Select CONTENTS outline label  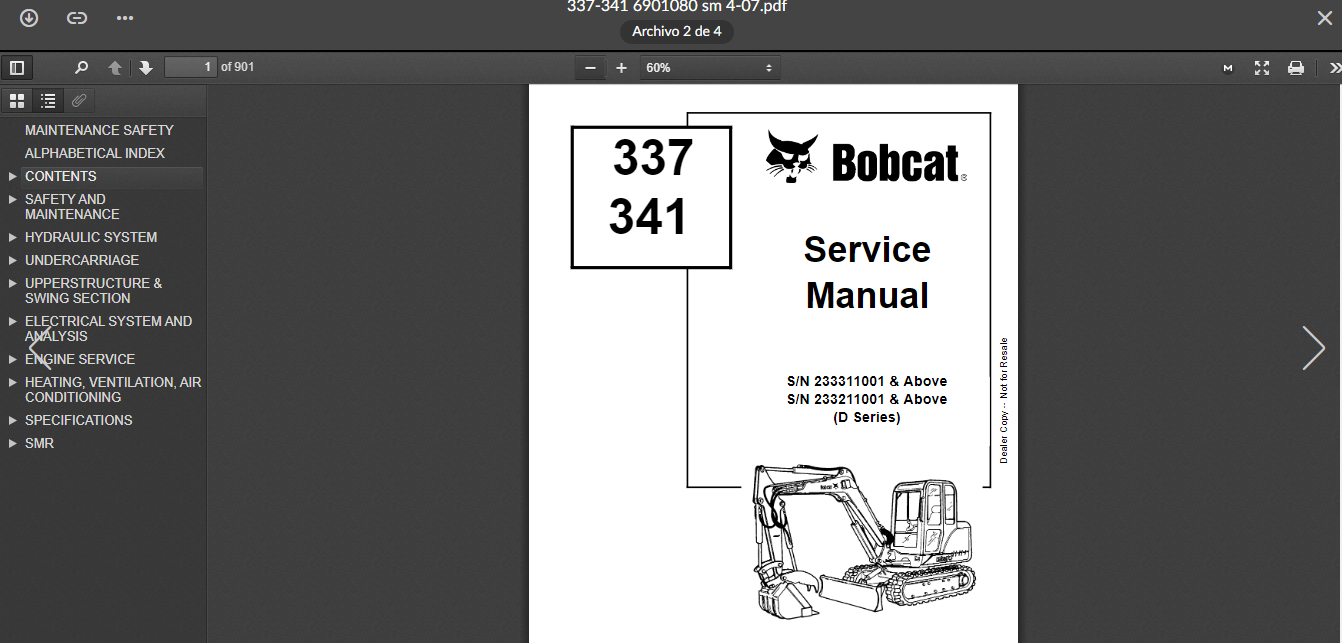(61, 176)
